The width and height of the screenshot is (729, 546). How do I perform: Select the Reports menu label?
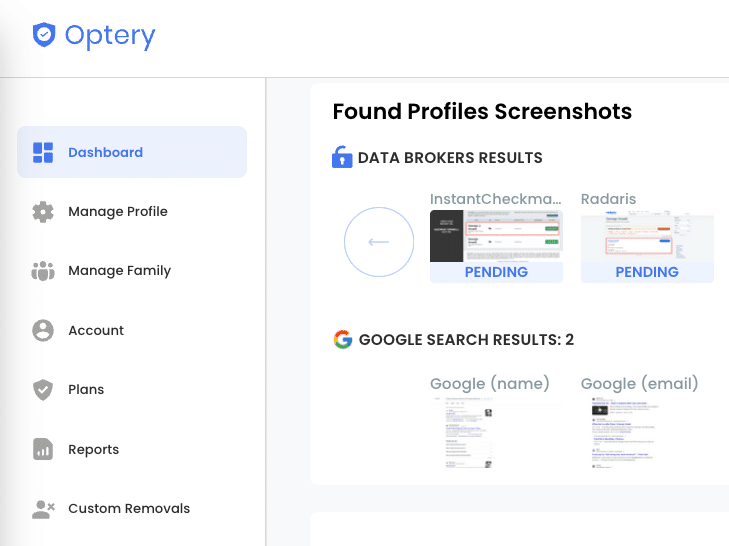93,449
